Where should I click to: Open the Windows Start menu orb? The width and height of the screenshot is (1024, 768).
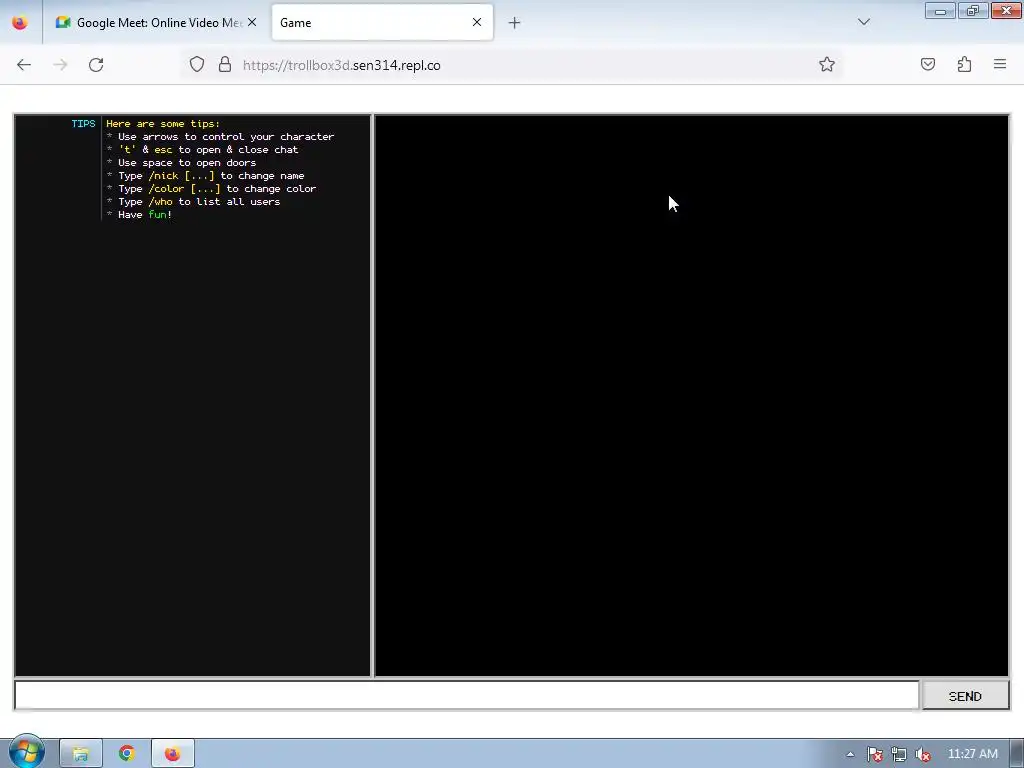[26, 753]
